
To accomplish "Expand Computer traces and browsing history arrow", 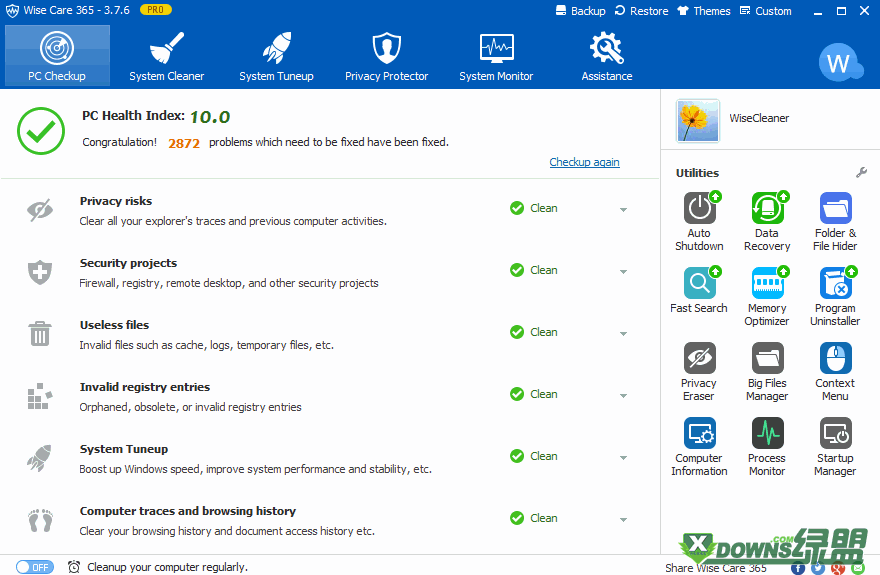I will 623,519.
